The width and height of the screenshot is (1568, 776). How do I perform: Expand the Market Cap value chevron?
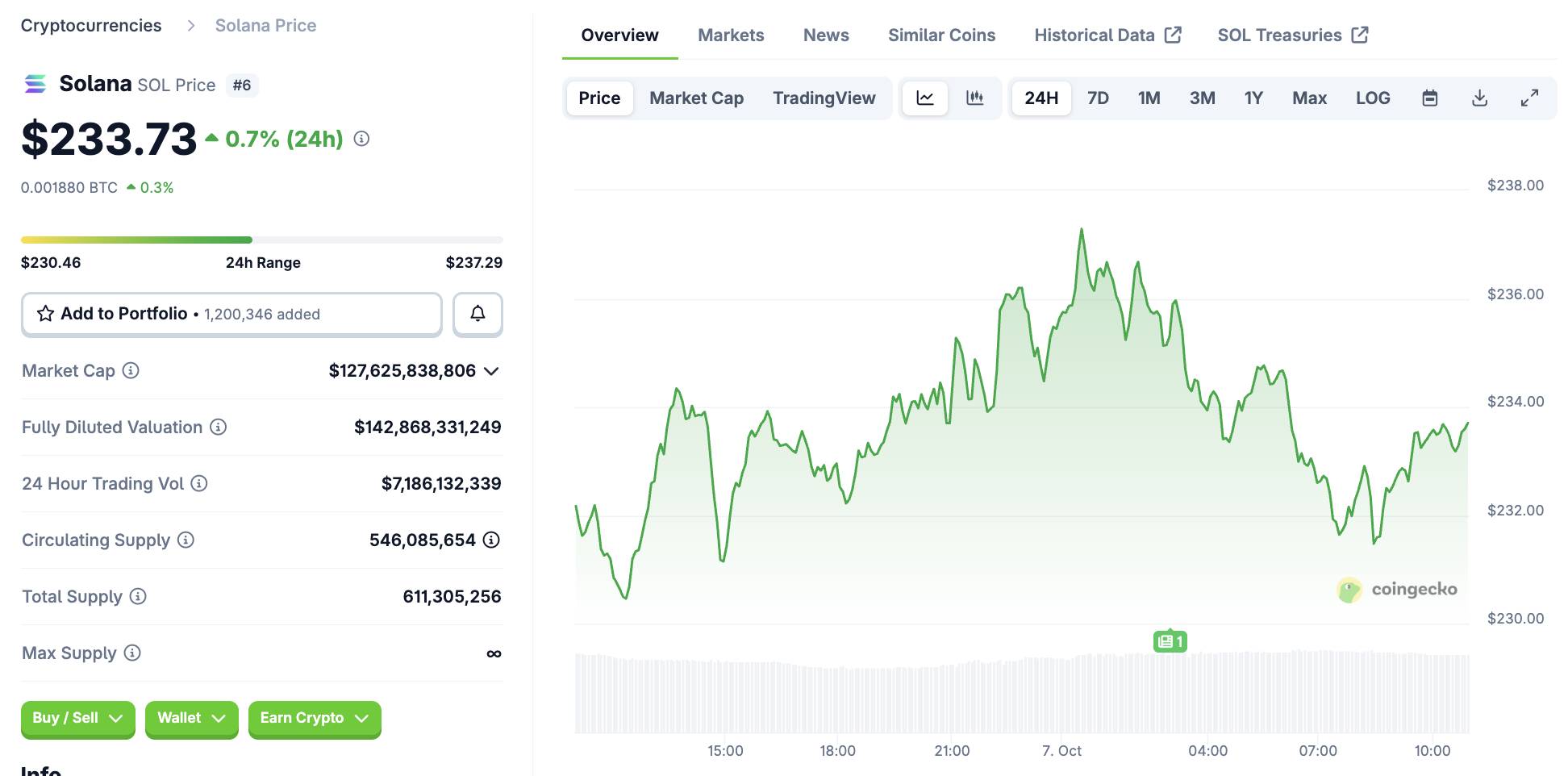491,371
